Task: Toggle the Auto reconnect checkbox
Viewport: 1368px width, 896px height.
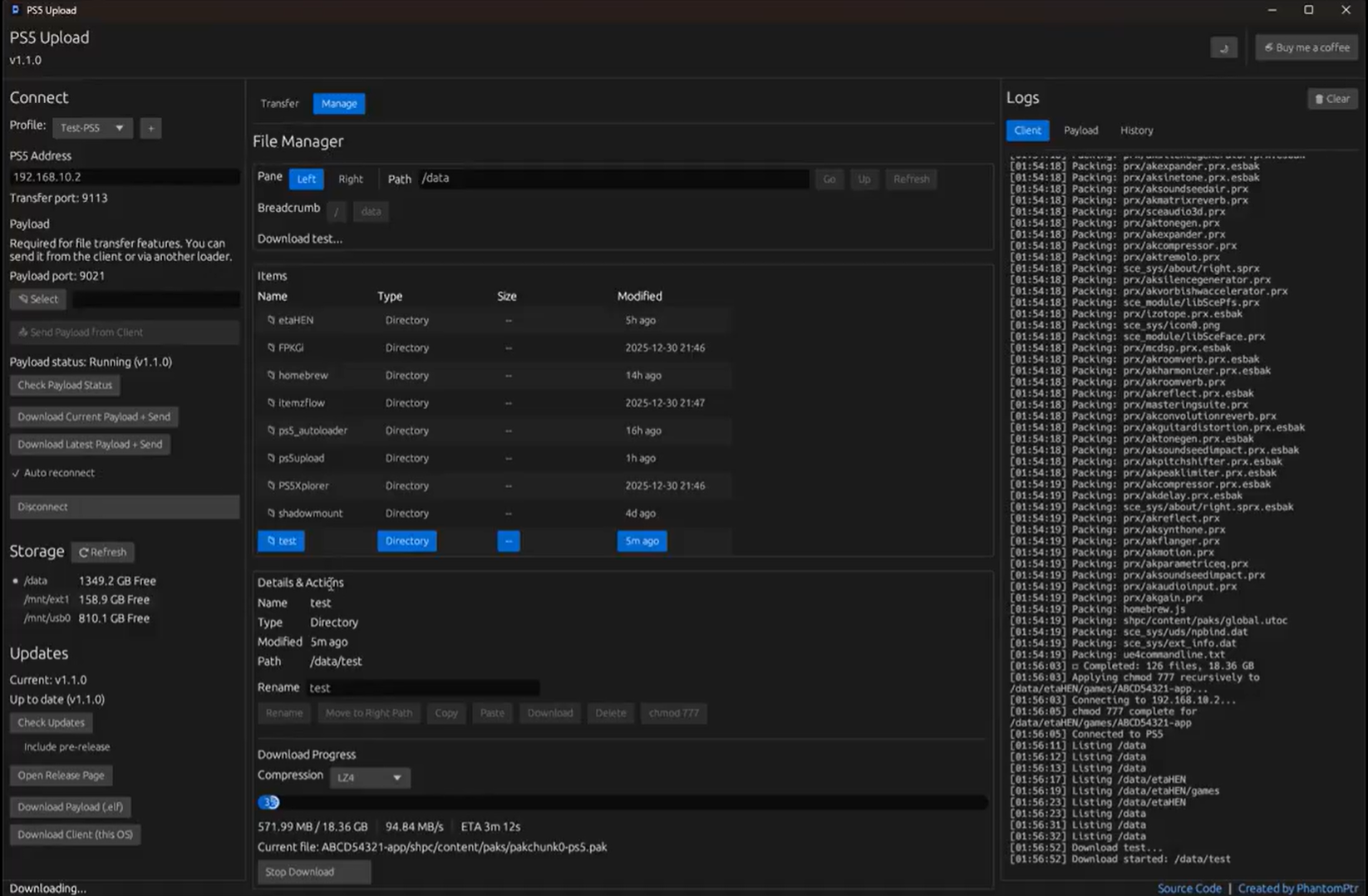Action: tap(16, 473)
